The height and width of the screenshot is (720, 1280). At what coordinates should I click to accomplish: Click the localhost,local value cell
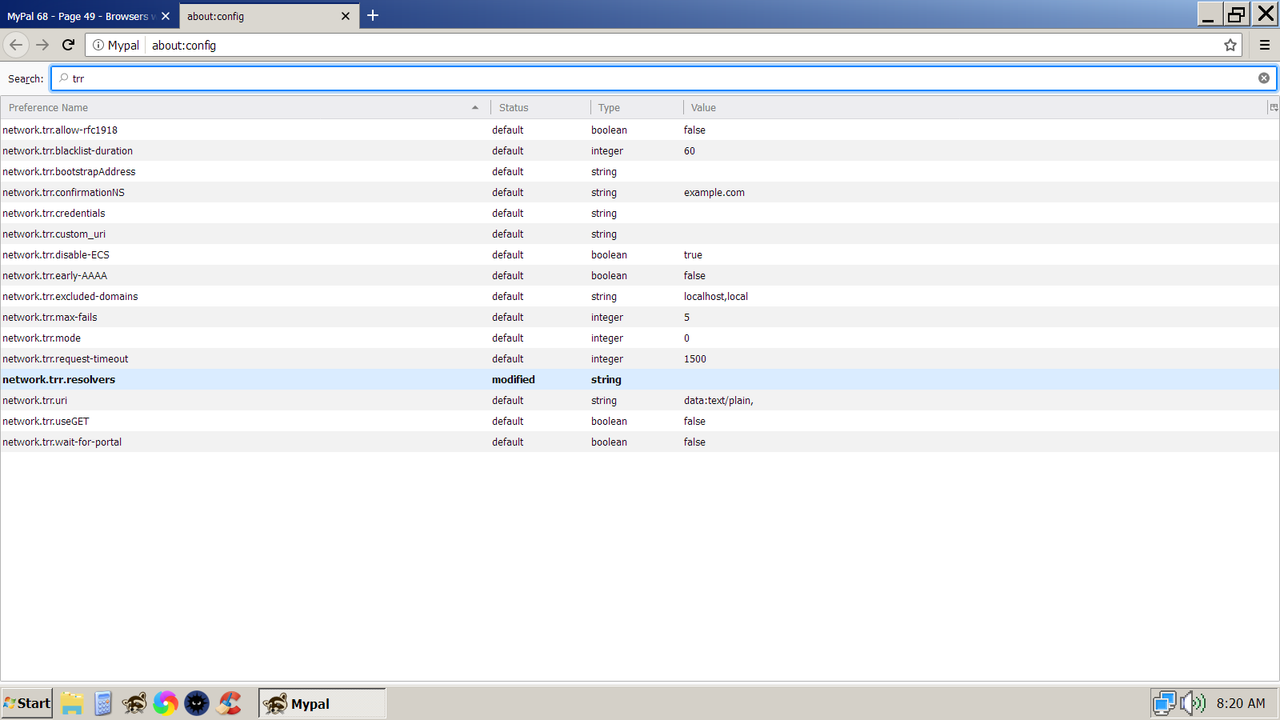(x=716, y=296)
